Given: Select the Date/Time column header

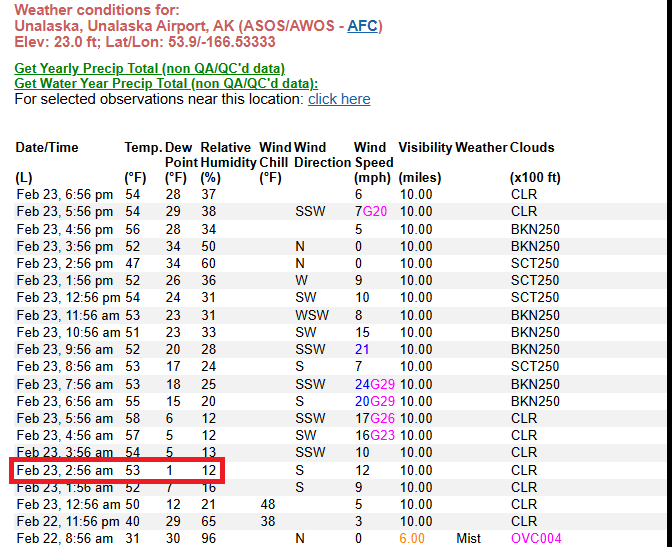Looking at the screenshot, I should pos(47,147).
